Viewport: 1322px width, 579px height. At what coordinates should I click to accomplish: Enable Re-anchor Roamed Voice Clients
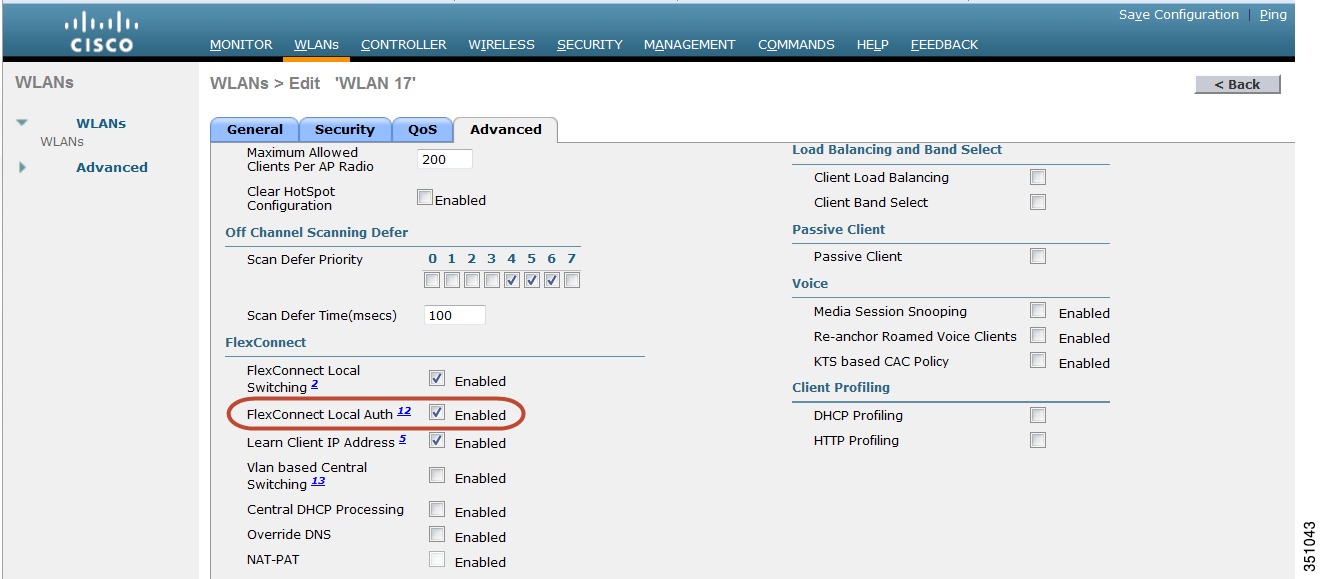point(1038,336)
